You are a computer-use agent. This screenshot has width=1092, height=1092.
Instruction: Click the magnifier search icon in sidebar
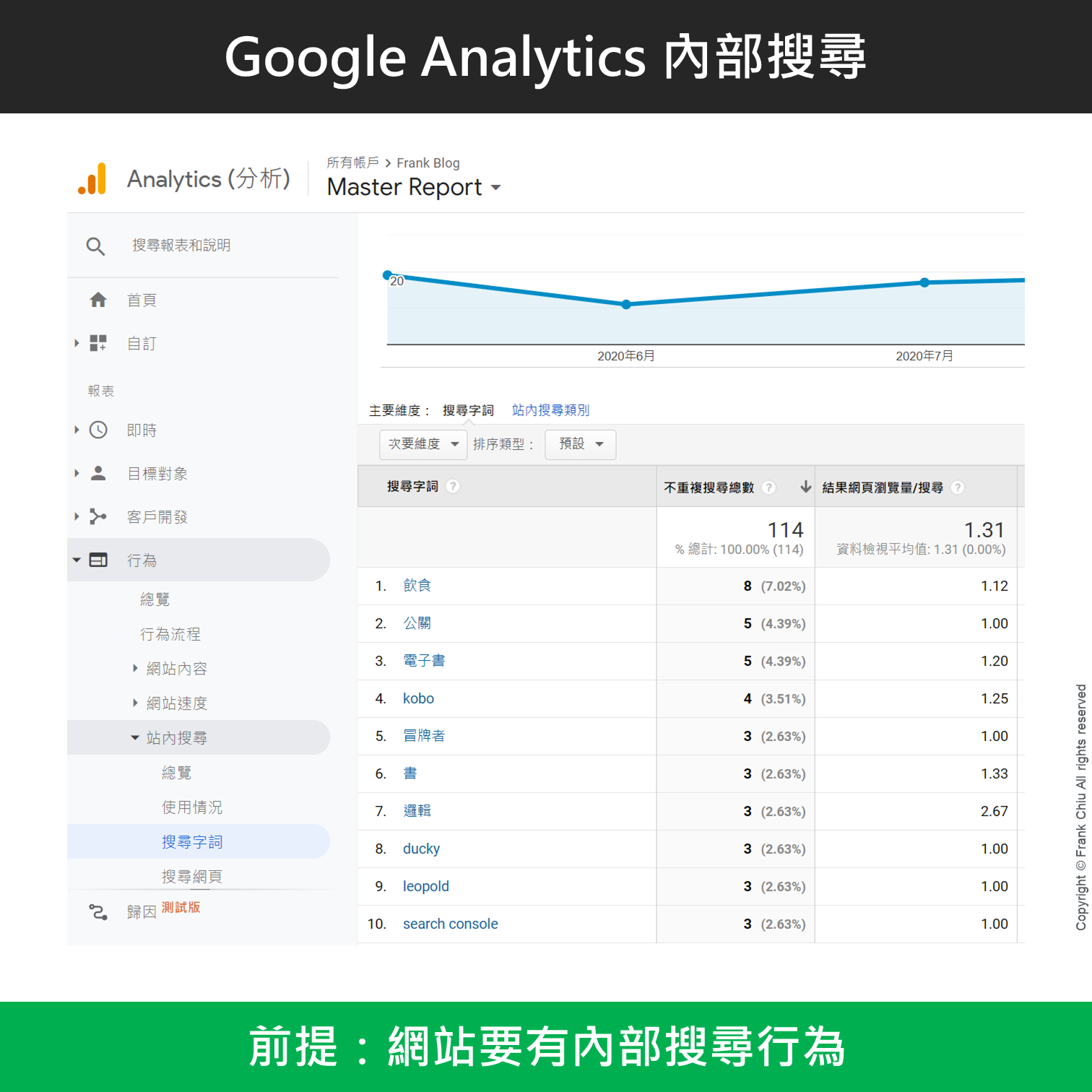[95, 246]
